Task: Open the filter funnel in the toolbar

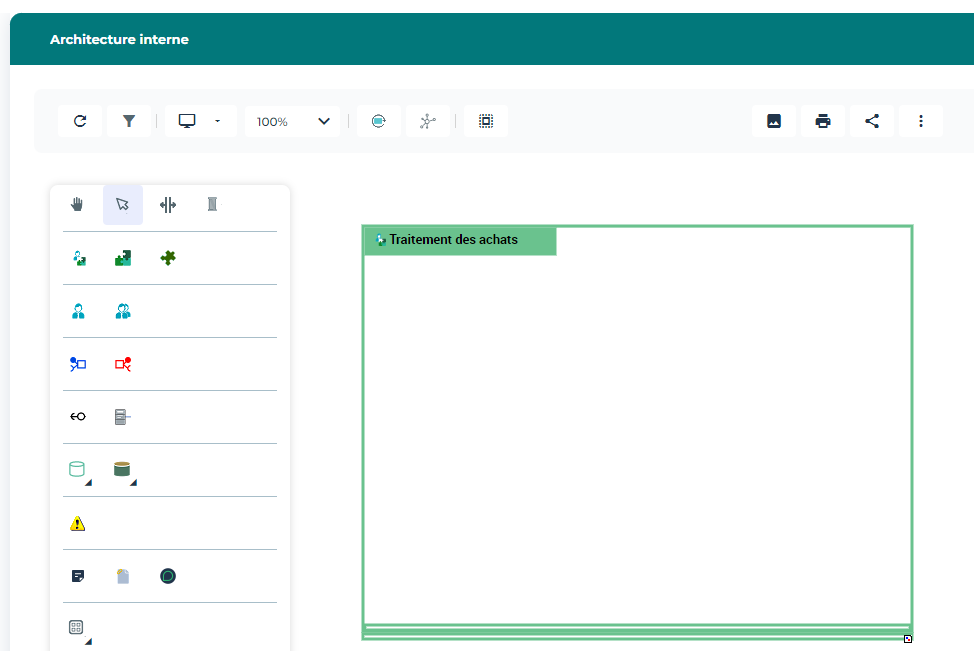Action: point(129,121)
